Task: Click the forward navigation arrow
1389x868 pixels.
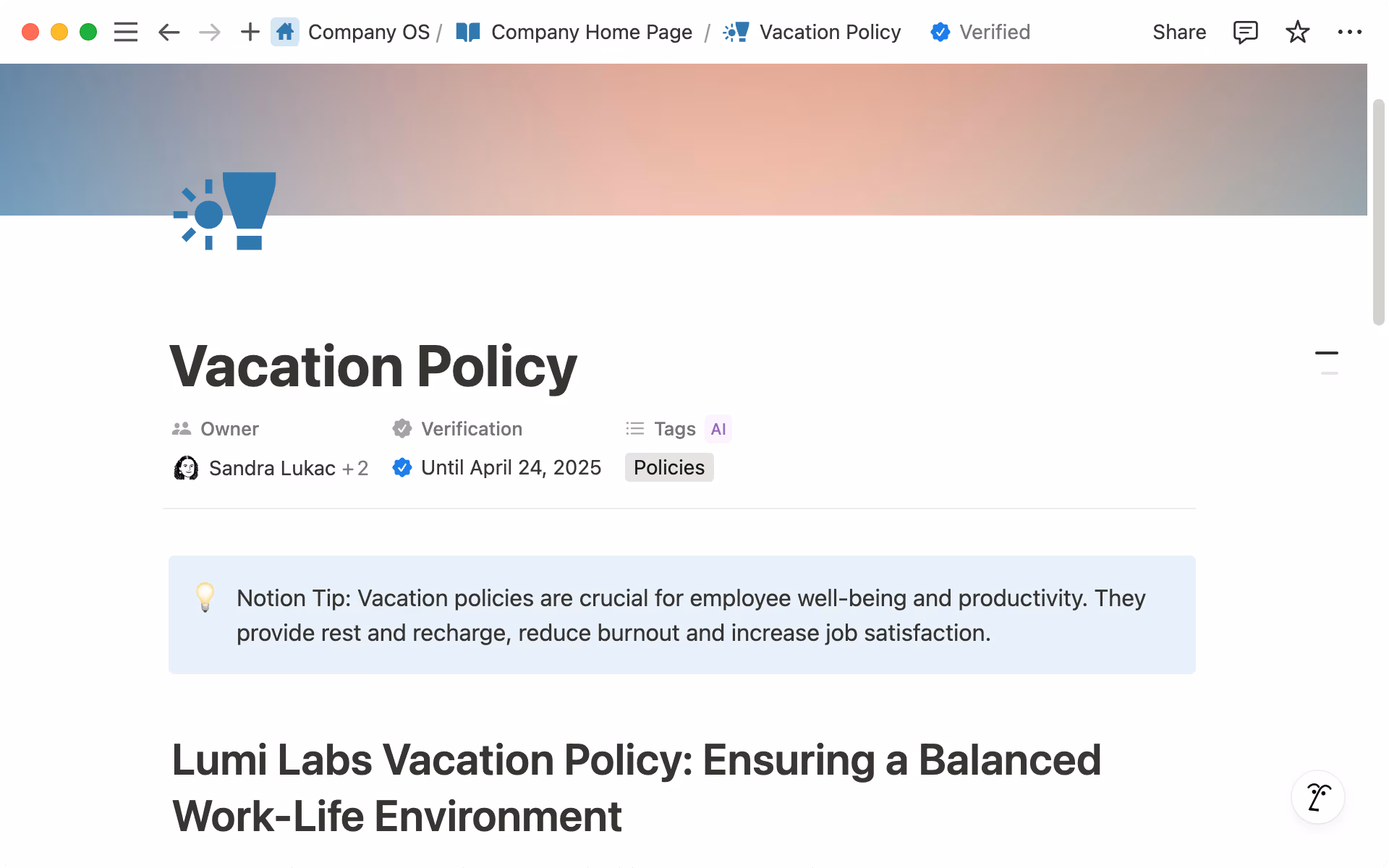Action: click(209, 32)
